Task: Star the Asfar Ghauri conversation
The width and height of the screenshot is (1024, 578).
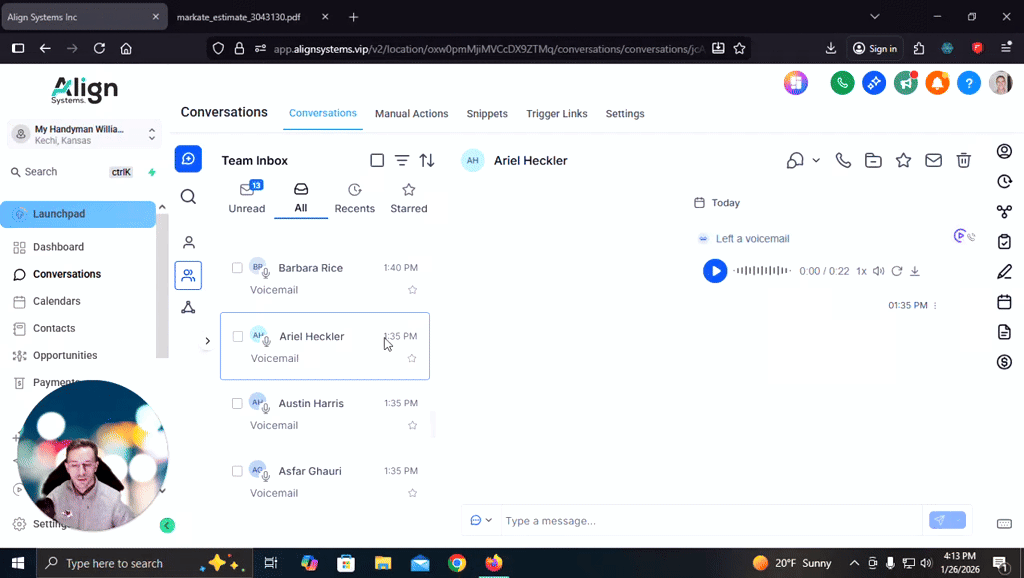Action: tap(412, 493)
